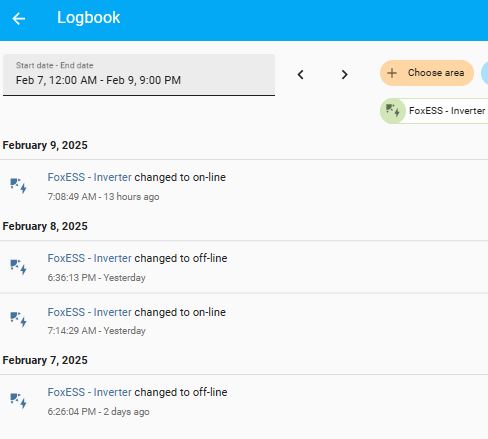Image resolution: width=488 pixels, height=439 pixels.
Task: Click the inverter icon beside 6:26:04 PM entry
Action: (18, 400)
